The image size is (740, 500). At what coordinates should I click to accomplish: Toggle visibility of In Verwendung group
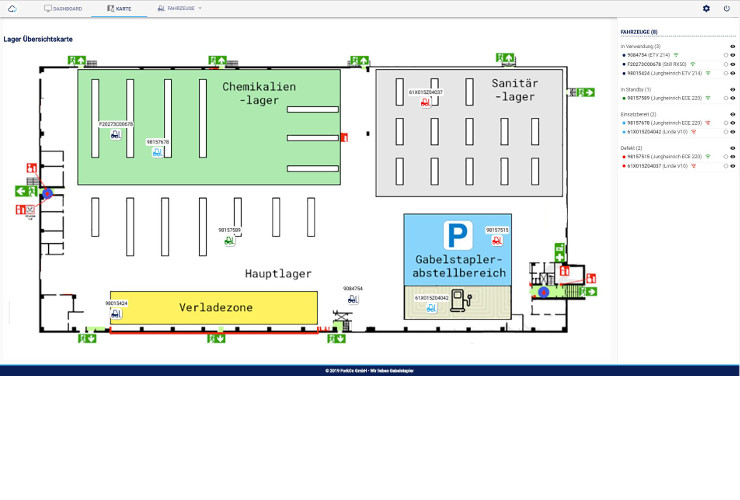[733, 46]
